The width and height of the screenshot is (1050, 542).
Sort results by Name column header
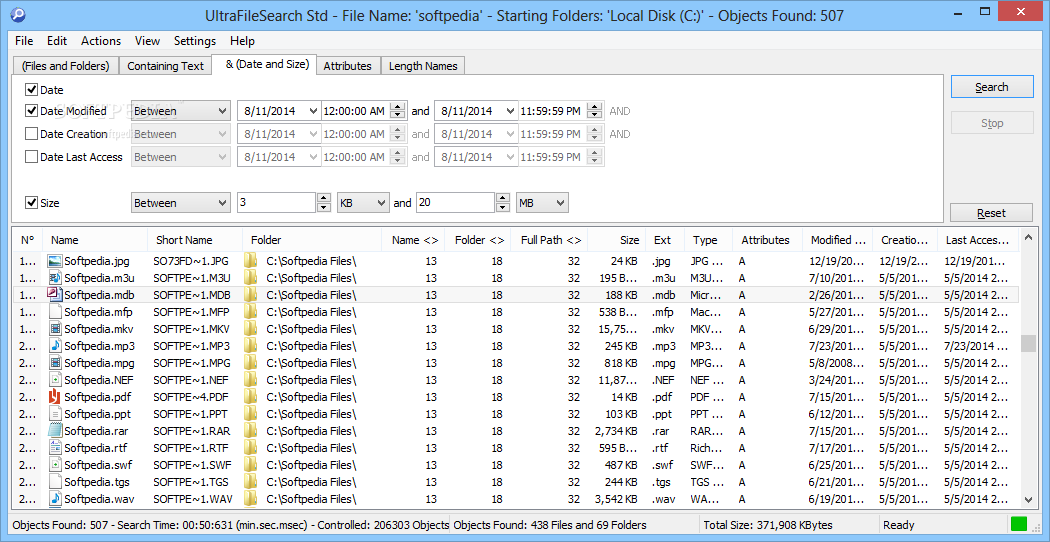(95, 240)
